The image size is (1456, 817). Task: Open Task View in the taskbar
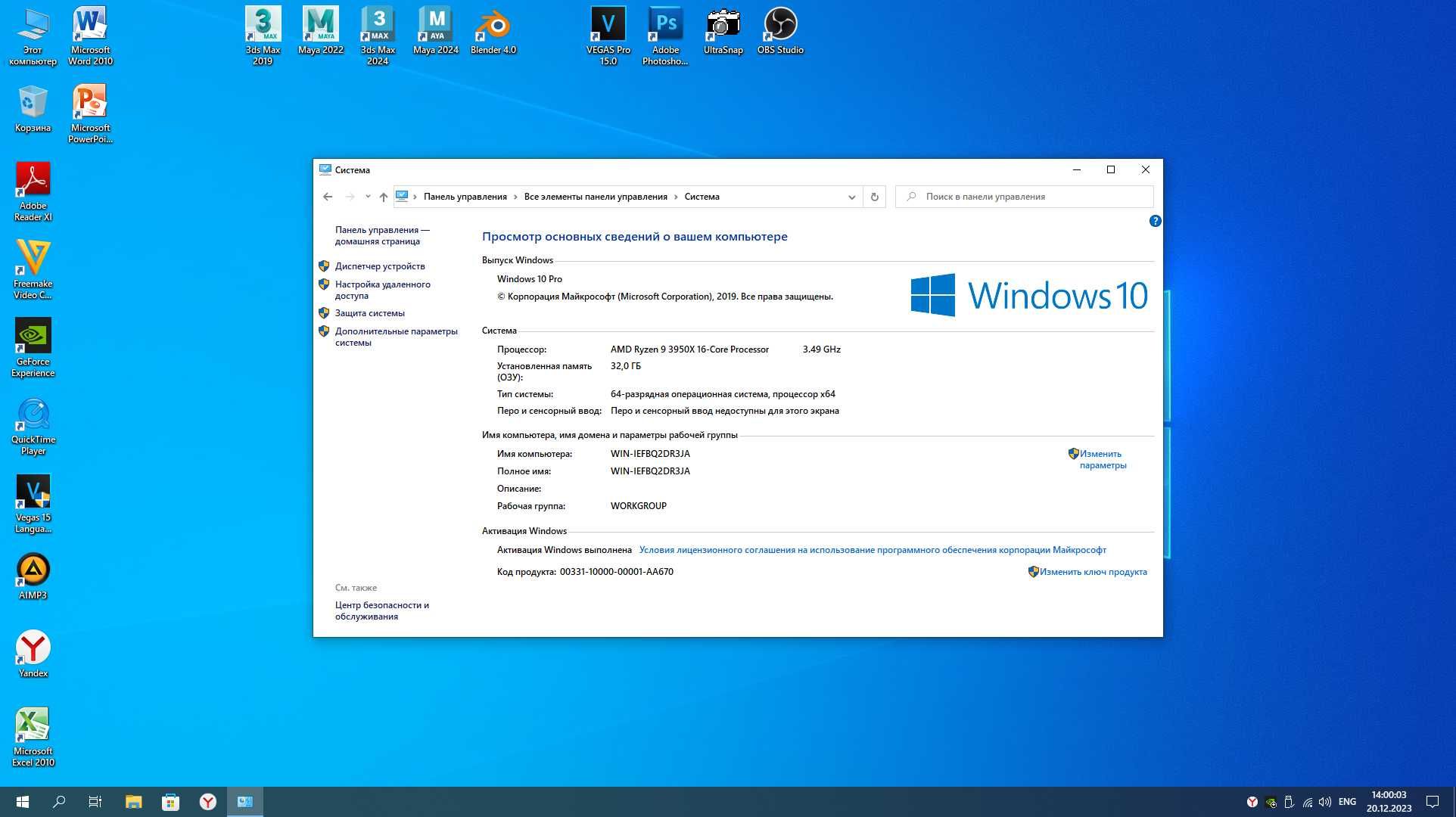pyautogui.click(x=95, y=802)
